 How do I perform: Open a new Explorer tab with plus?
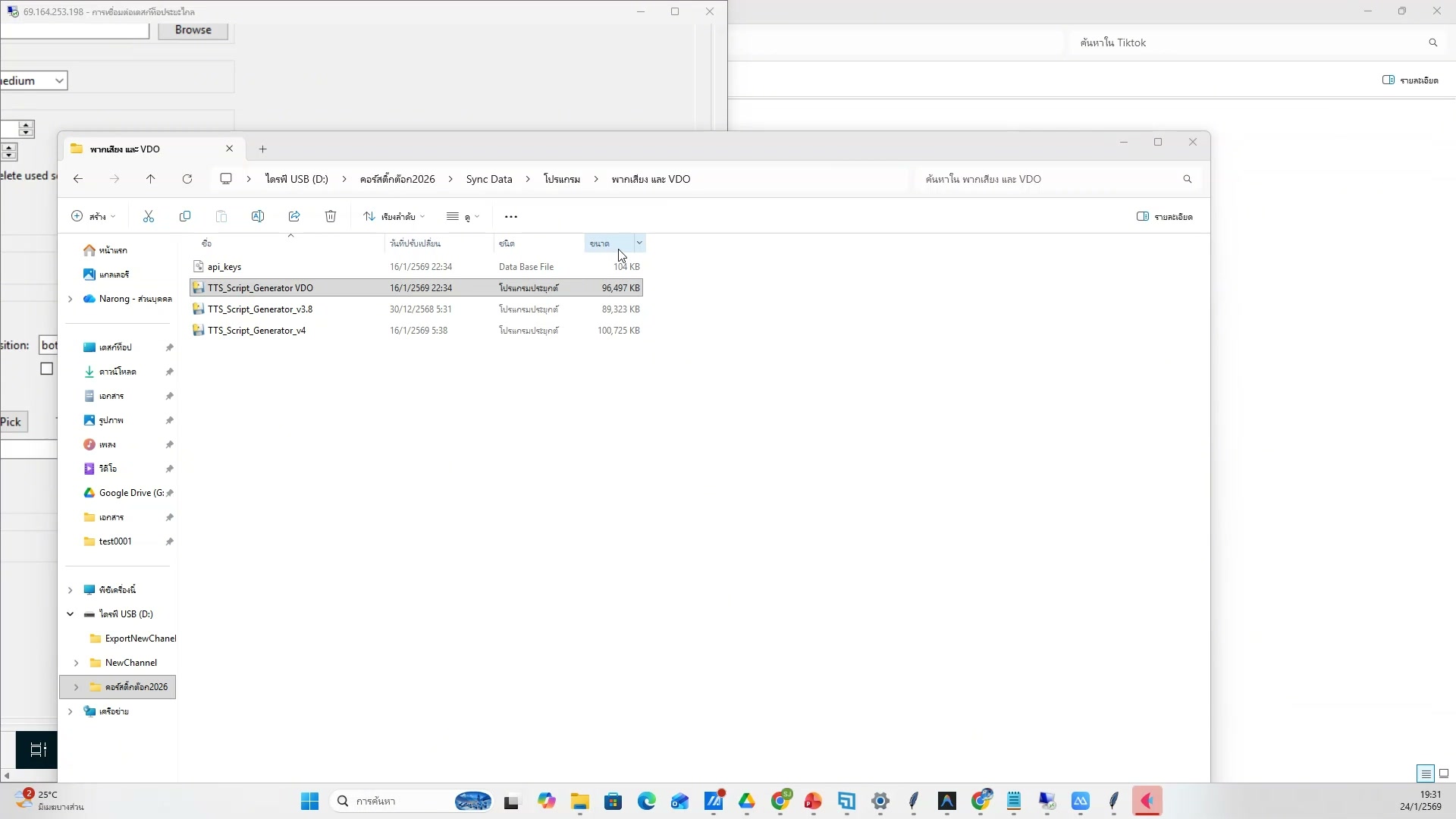click(263, 149)
